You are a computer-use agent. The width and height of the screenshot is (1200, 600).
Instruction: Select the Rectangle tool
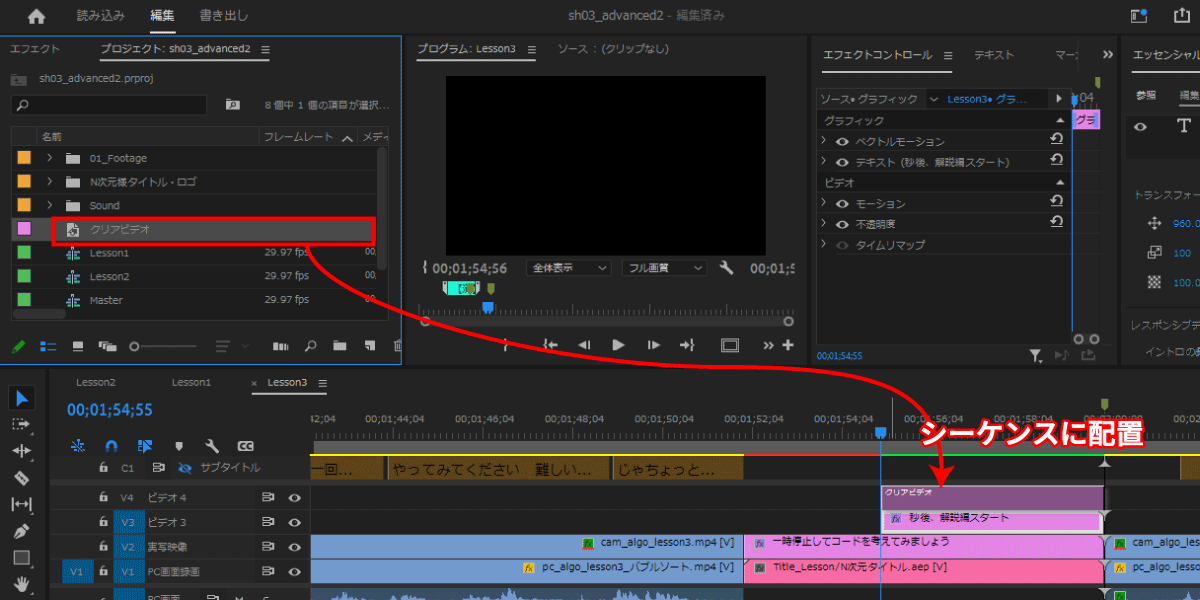(x=22, y=558)
